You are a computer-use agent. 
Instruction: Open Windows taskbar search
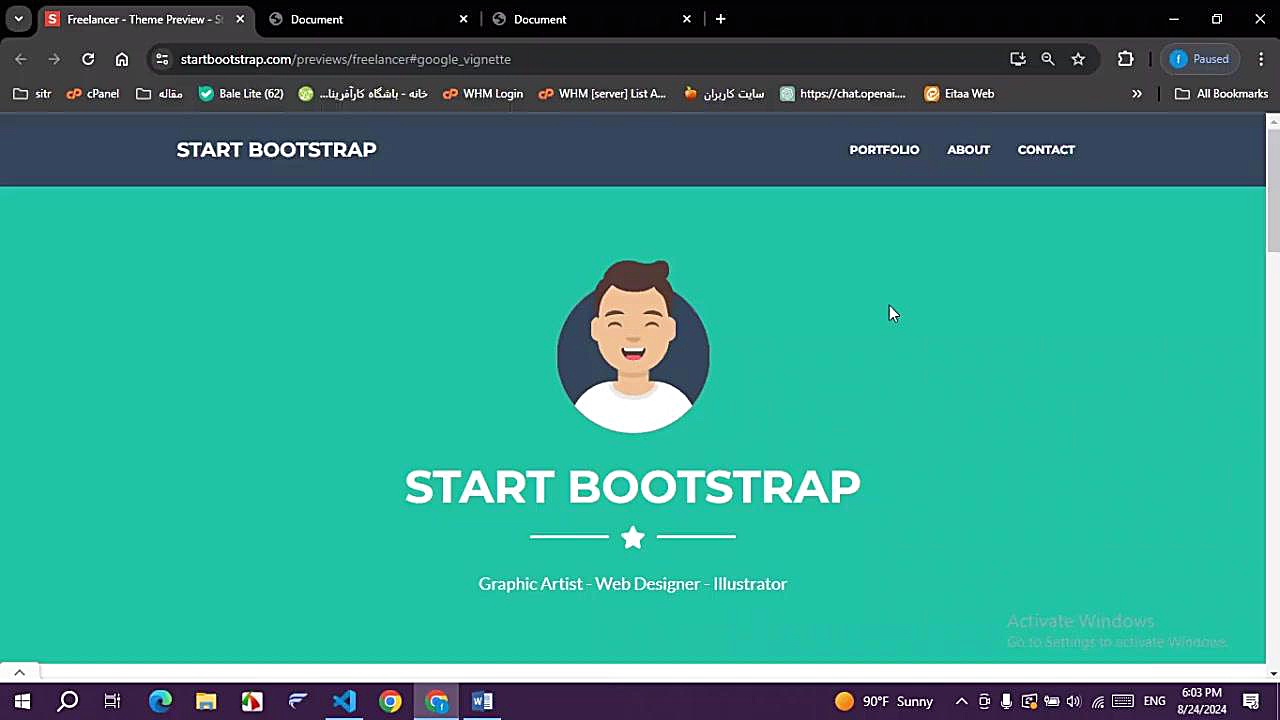(68, 701)
